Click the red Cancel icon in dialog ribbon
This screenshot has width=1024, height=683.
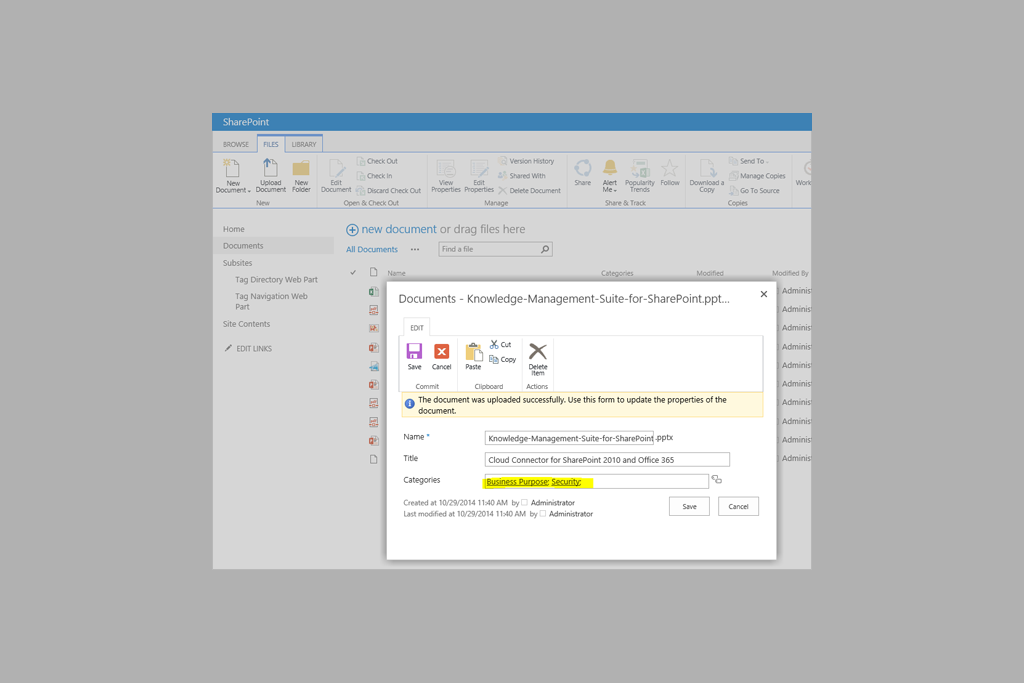click(441, 351)
